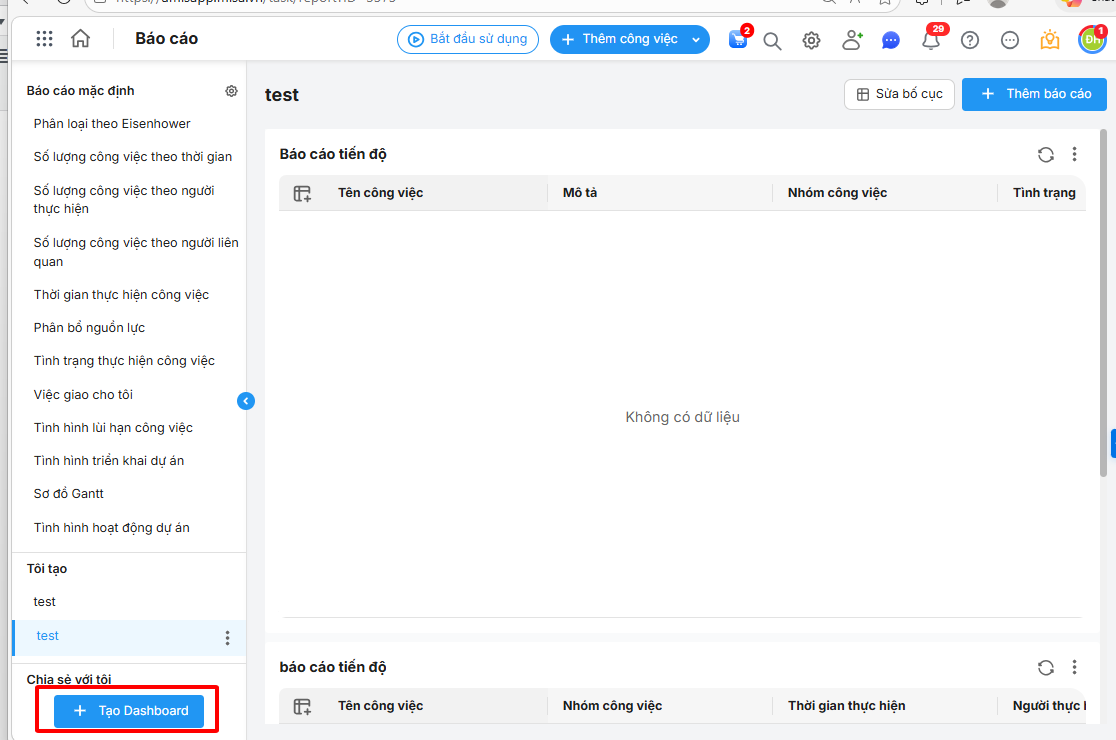This screenshot has width=1116, height=740.
Task: Open Phân loại theo Eisenhower report
Action: coord(112,124)
